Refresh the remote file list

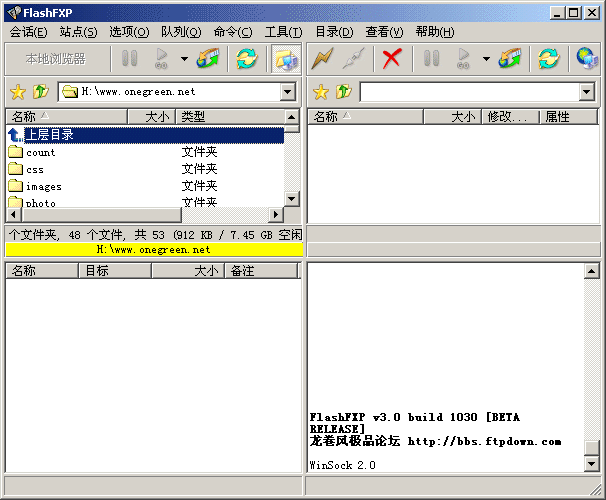(x=549, y=59)
